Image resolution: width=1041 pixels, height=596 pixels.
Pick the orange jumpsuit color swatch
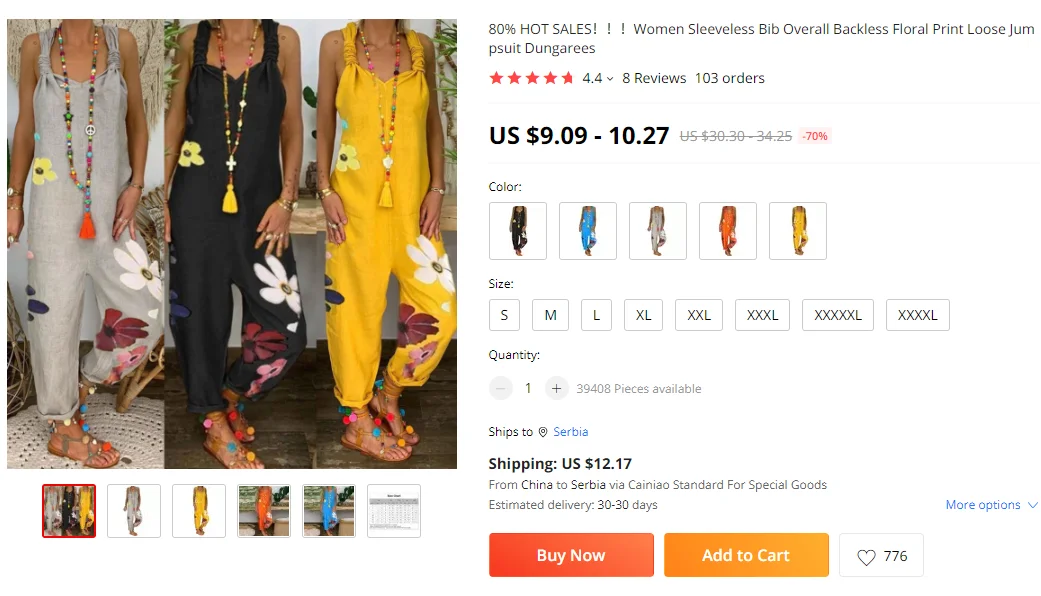point(728,231)
